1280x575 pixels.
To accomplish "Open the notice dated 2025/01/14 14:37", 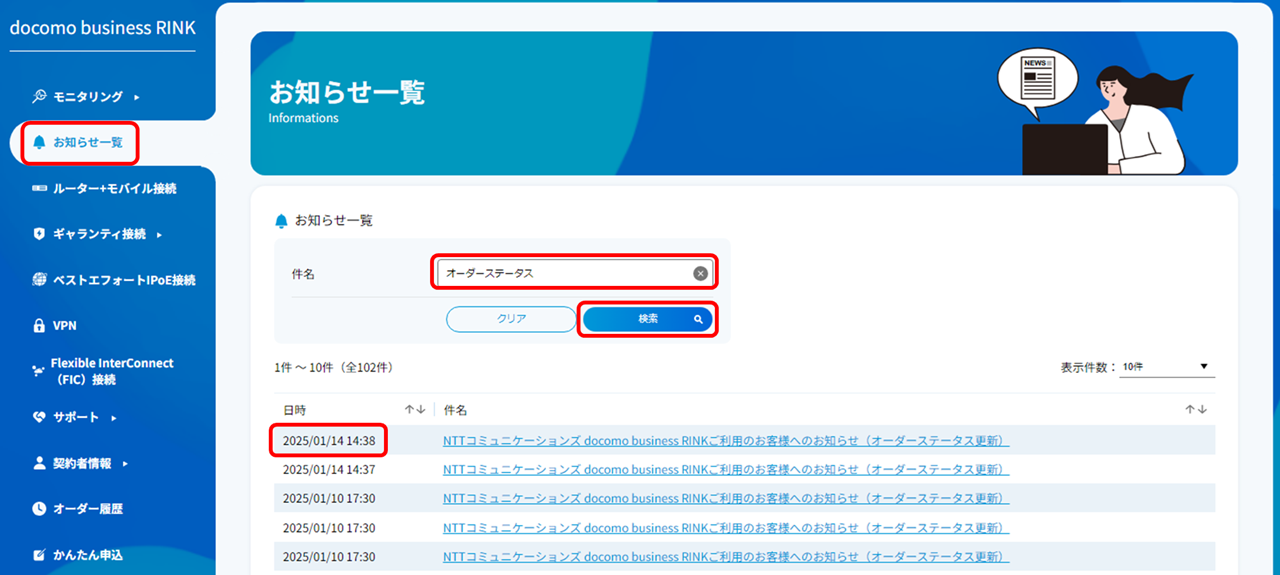I will 726,470.
